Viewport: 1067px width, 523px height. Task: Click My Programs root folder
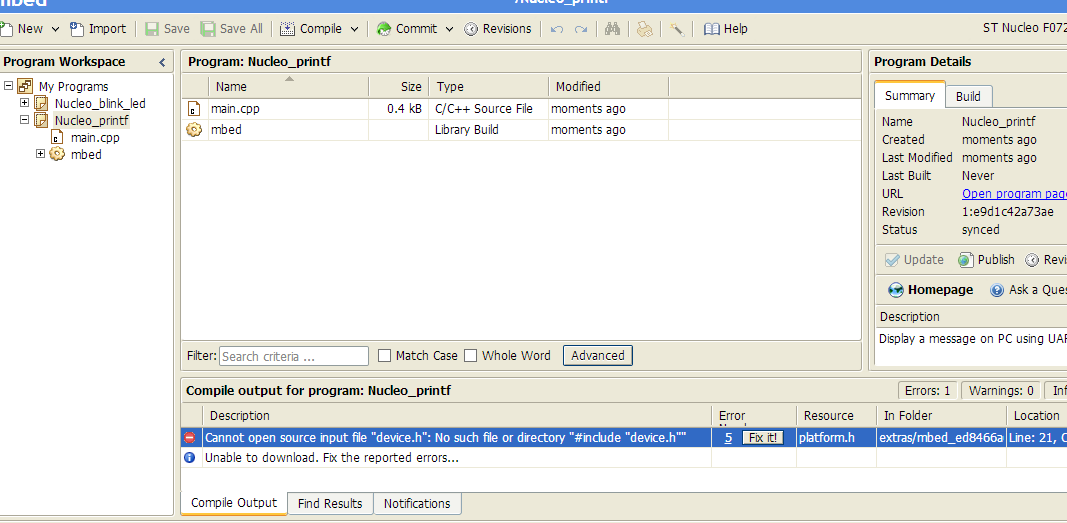point(73,86)
